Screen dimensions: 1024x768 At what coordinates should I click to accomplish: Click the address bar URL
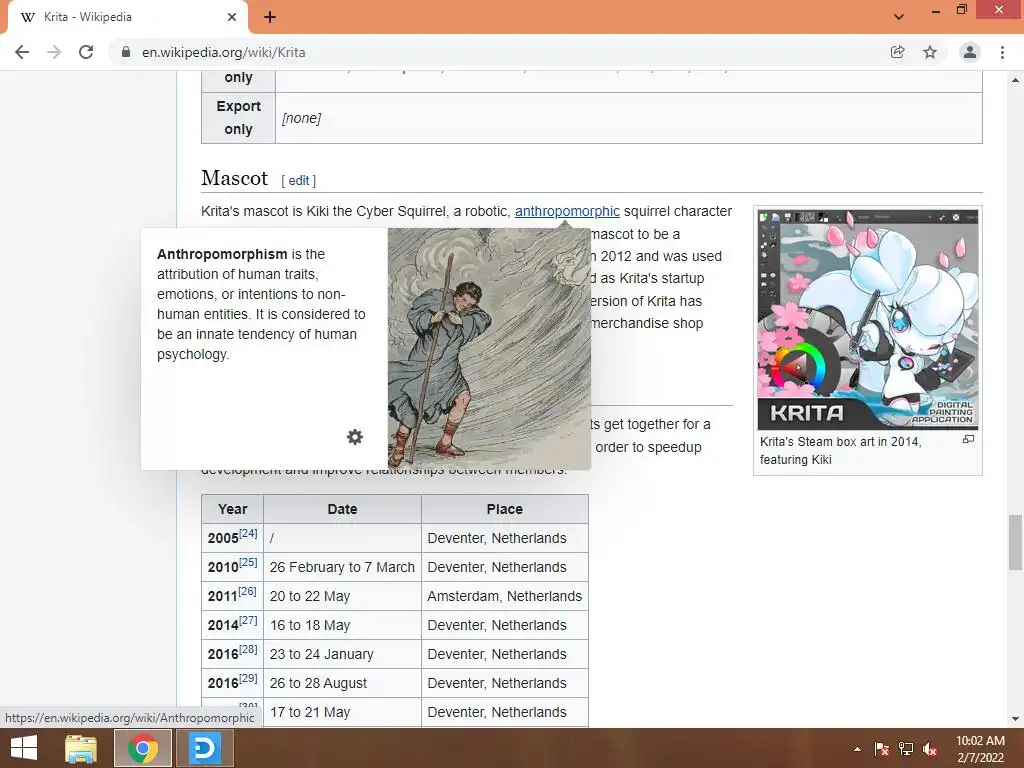(x=223, y=52)
